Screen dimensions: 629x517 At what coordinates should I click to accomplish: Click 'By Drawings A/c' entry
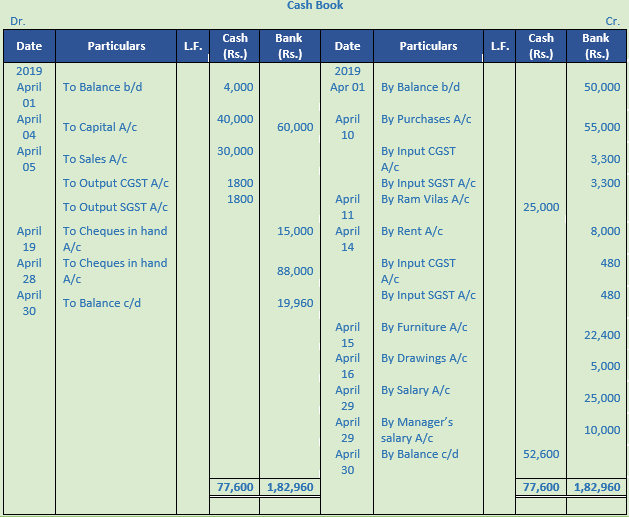[424, 358]
